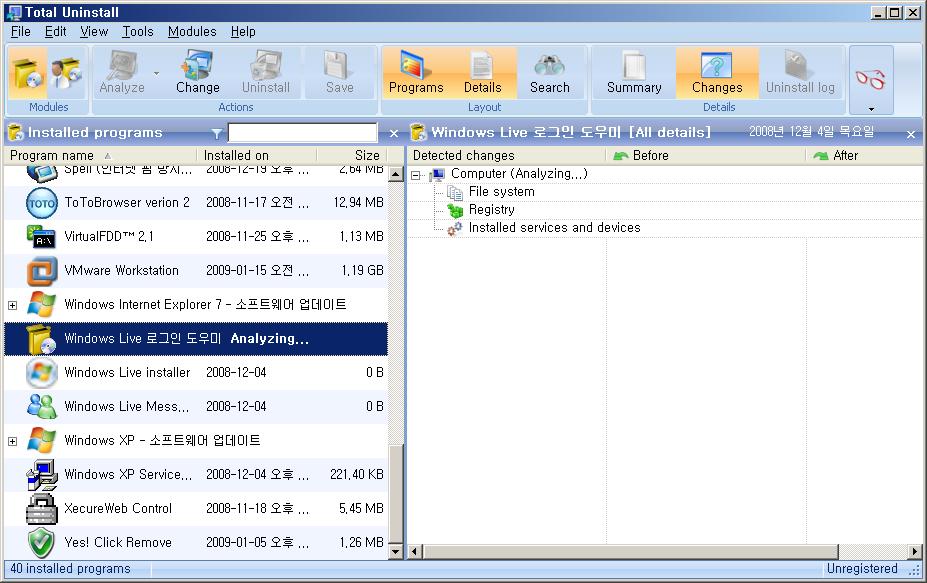The height and width of the screenshot is (583, 927).
Task: Click the Windows Live installer icon
Action: click(x=42, y=373)
